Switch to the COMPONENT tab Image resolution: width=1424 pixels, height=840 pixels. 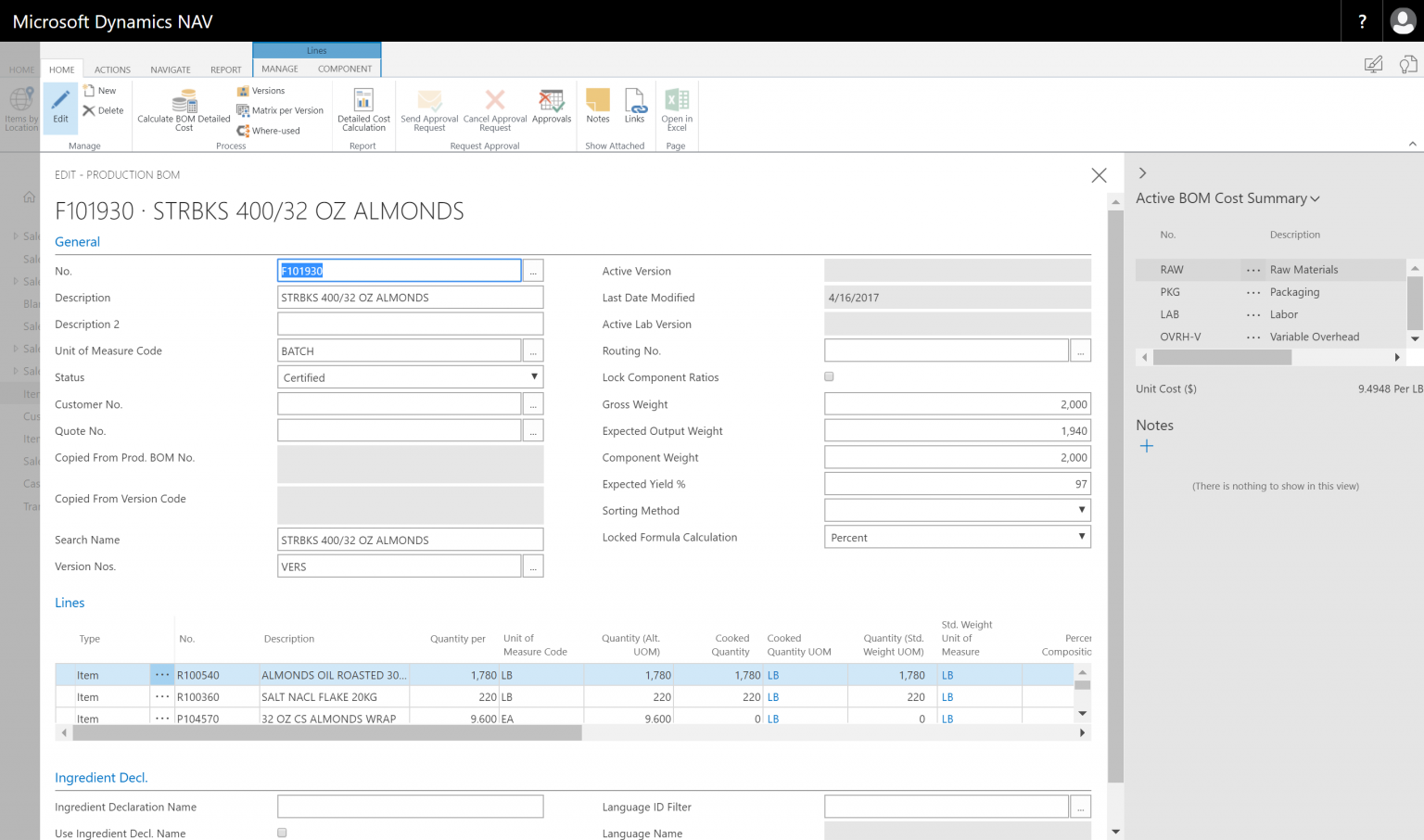tap(344, 69)
